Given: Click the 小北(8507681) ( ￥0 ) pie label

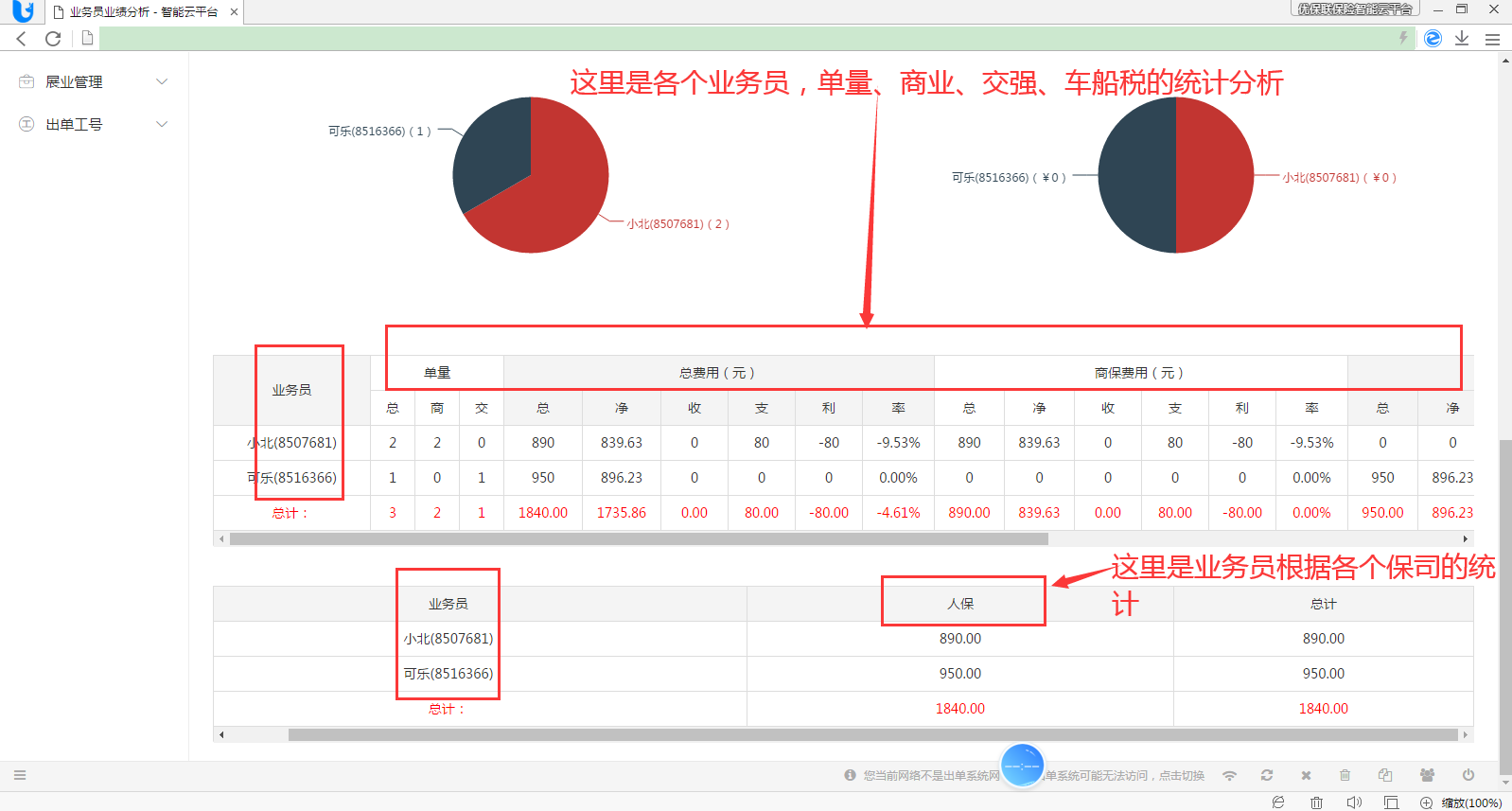Looking at the screenshot, I should point(1339,177).
